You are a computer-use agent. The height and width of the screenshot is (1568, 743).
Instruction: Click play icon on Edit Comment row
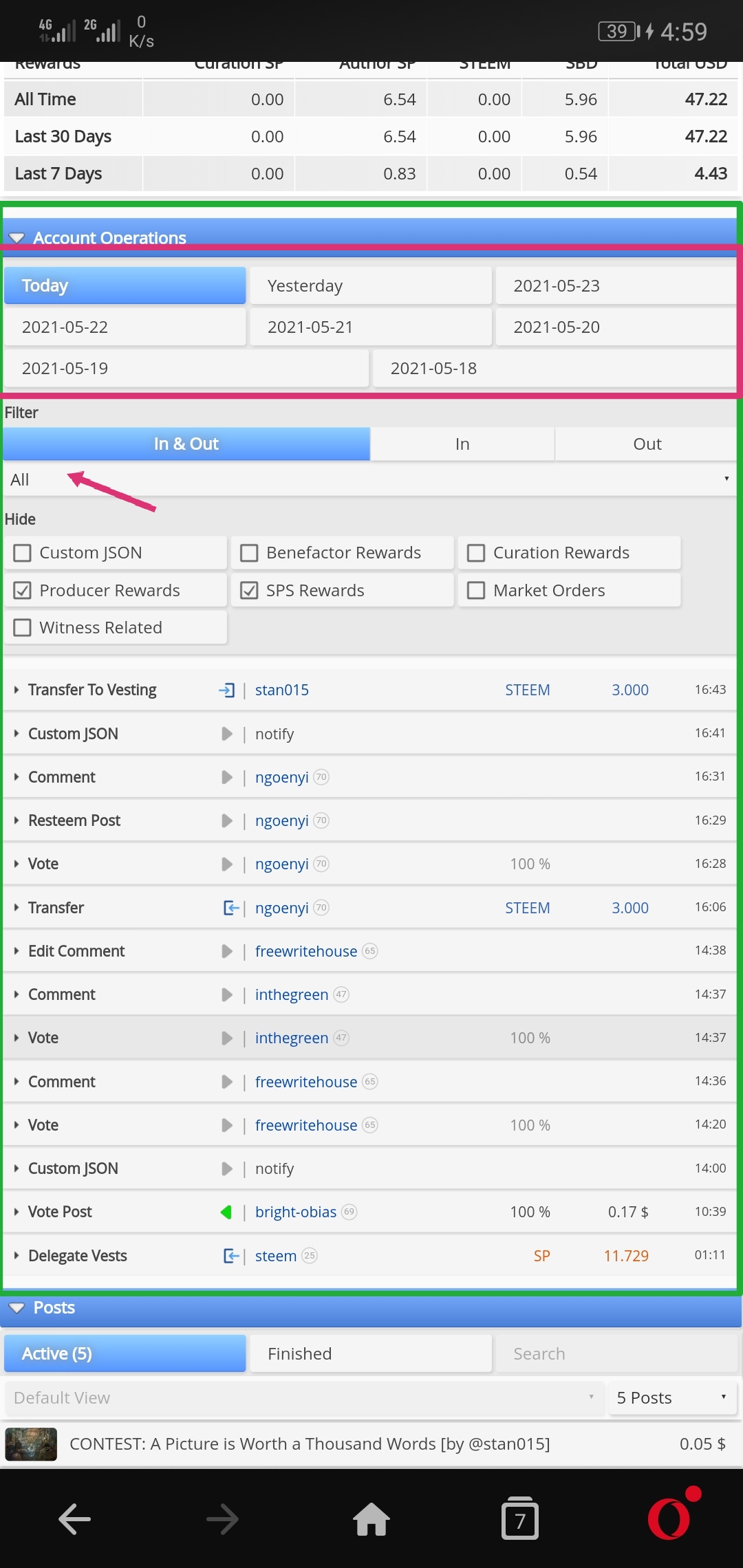227,951
